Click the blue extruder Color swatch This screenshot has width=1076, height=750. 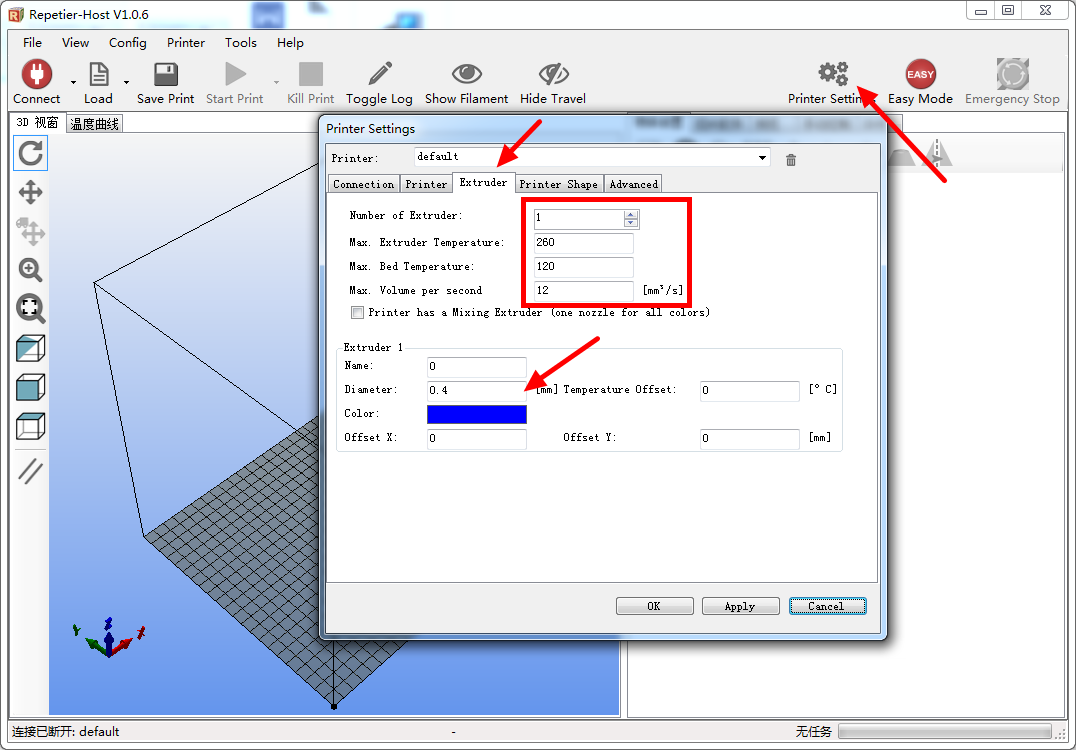[x=477, y=414]
